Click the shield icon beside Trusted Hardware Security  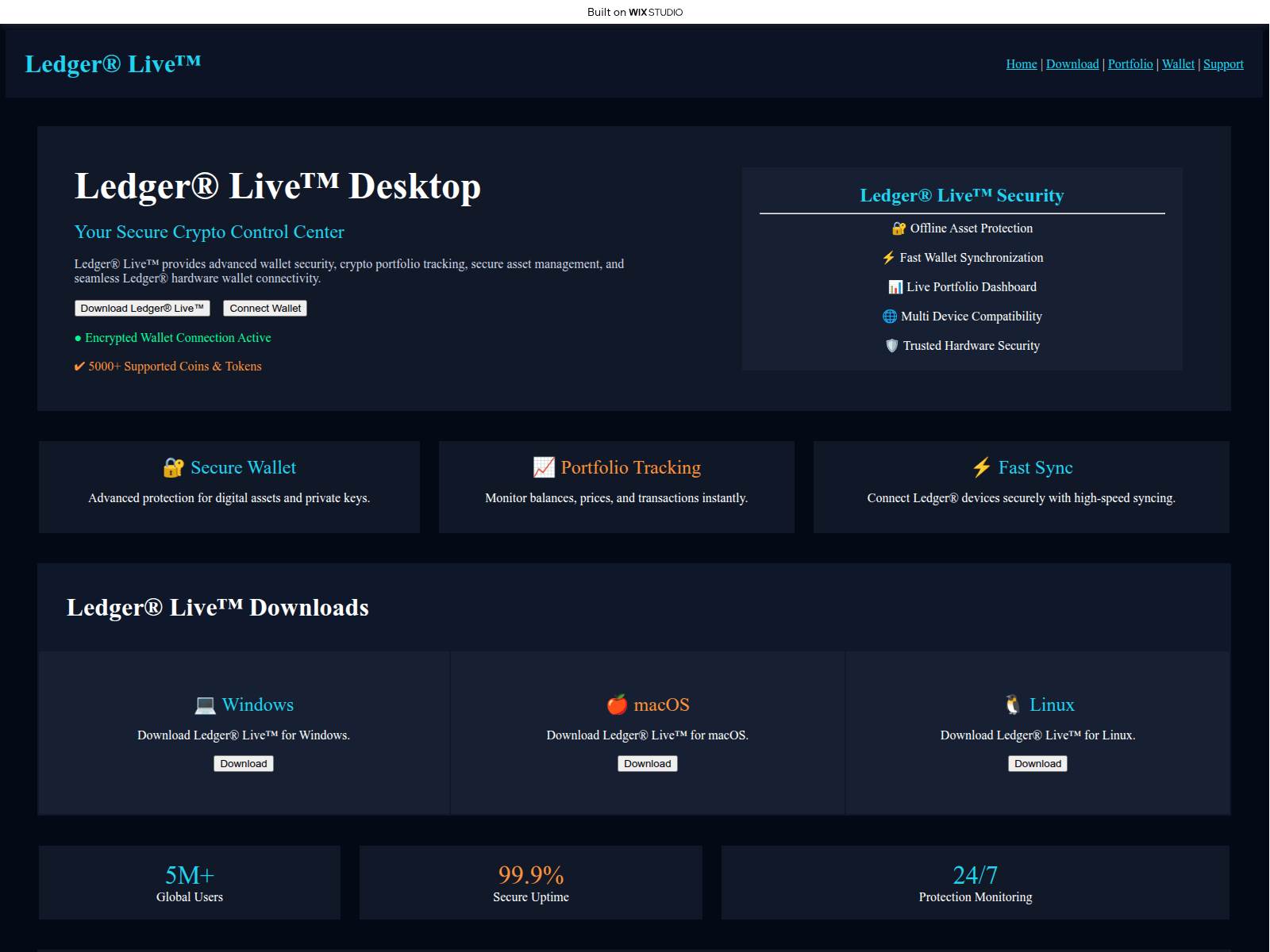pos(891,346)
